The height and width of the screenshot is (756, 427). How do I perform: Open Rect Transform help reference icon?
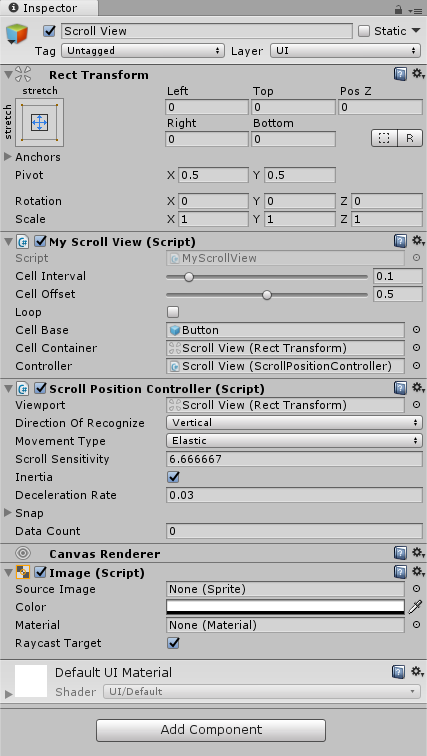400,74
